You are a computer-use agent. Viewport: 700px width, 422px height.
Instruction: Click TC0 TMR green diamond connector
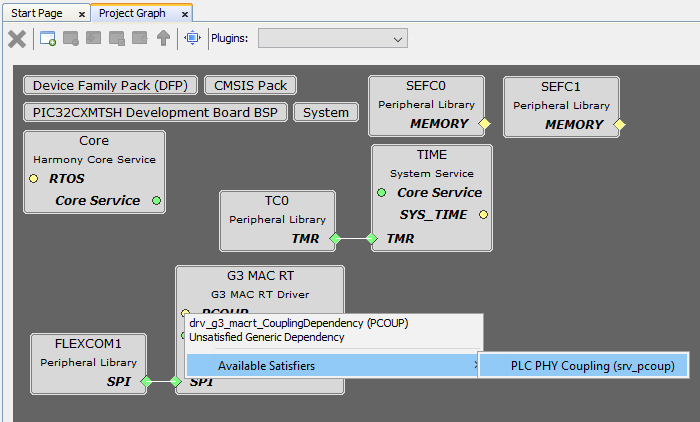335,238
